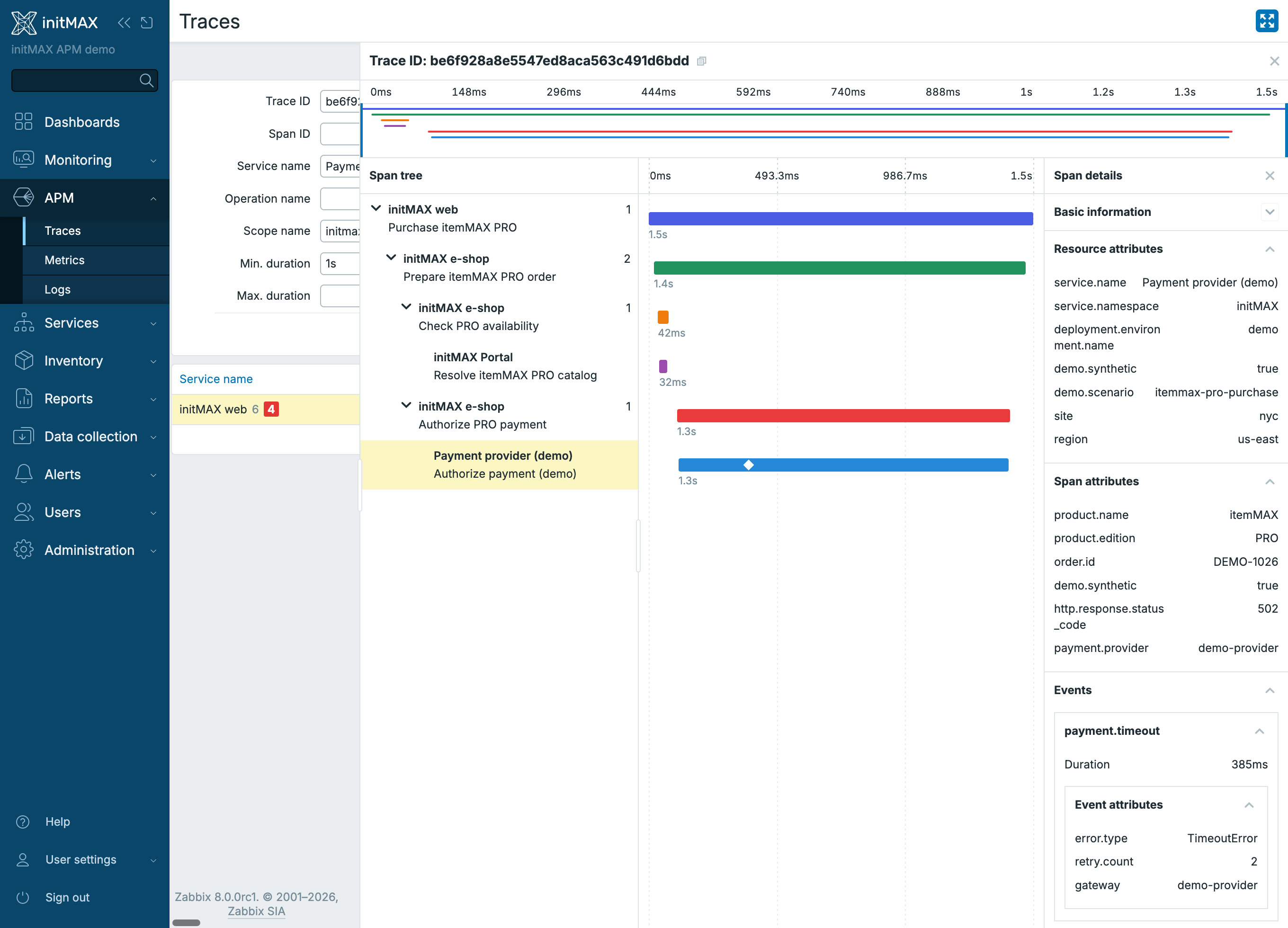
Task: Collapse the Check PRO availability span
Action: coord(407,307)
